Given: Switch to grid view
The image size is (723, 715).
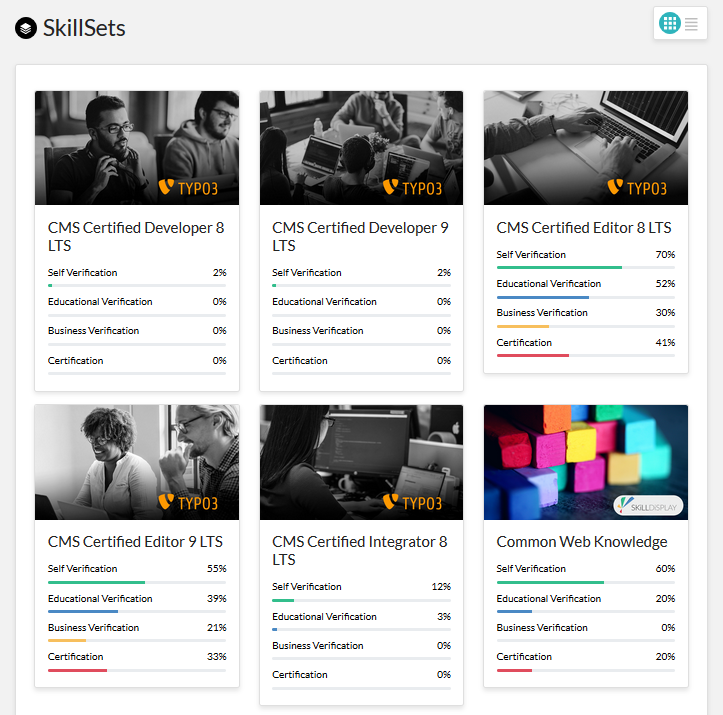Looking at the screenshot, I should pyautogui.click(x=669, y=23).
